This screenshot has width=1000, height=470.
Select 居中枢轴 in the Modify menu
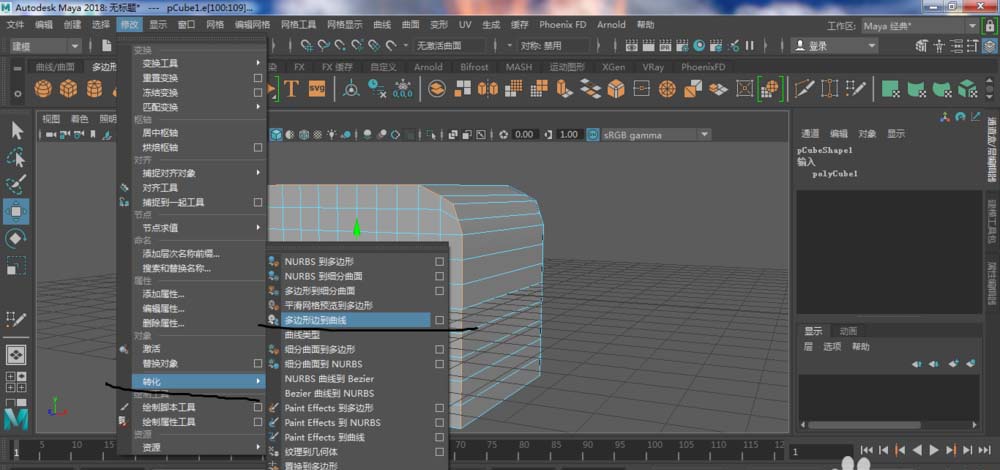[x=161, y=132]
